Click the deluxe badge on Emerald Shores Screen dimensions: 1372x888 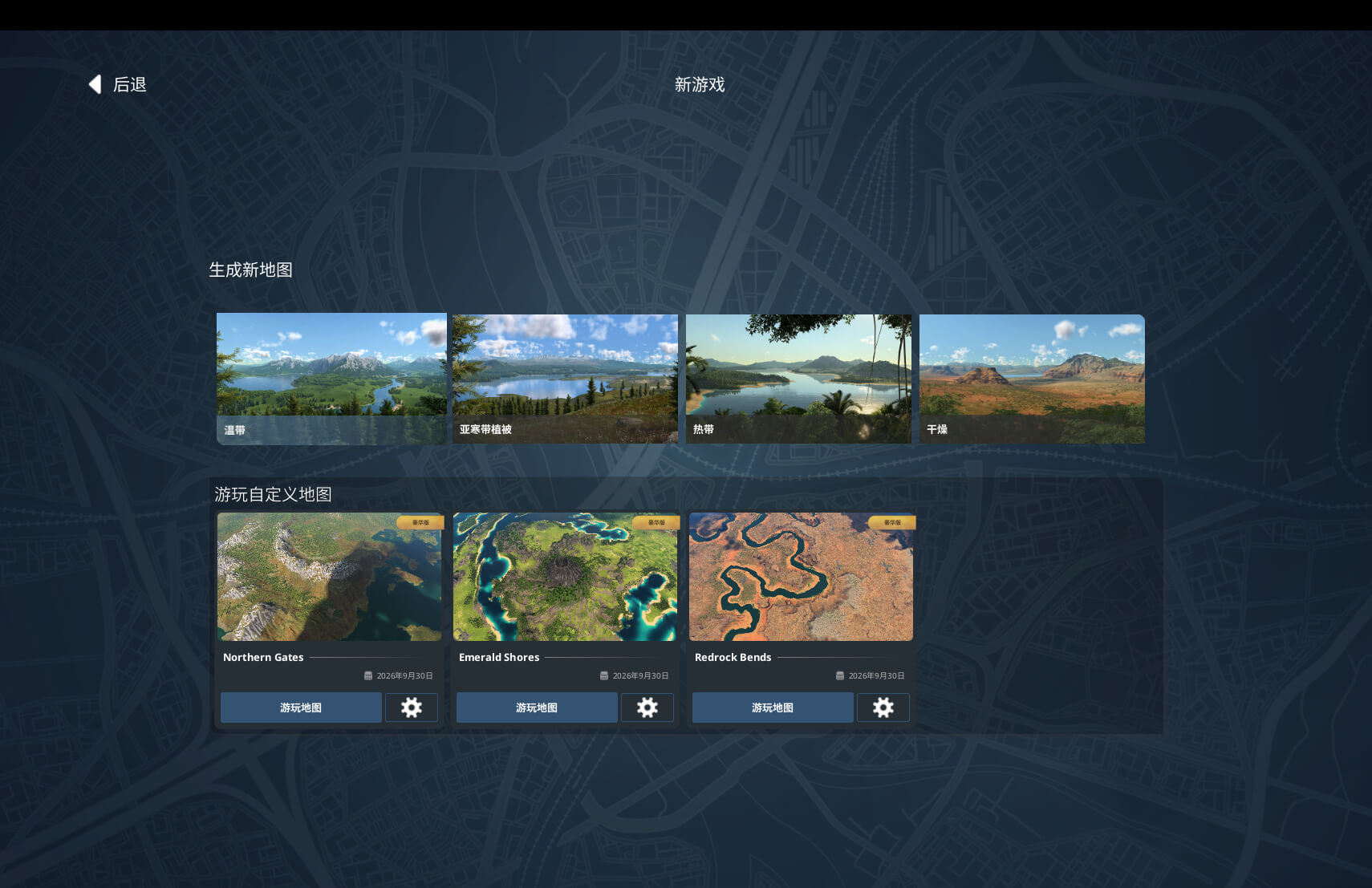[656, 522]
